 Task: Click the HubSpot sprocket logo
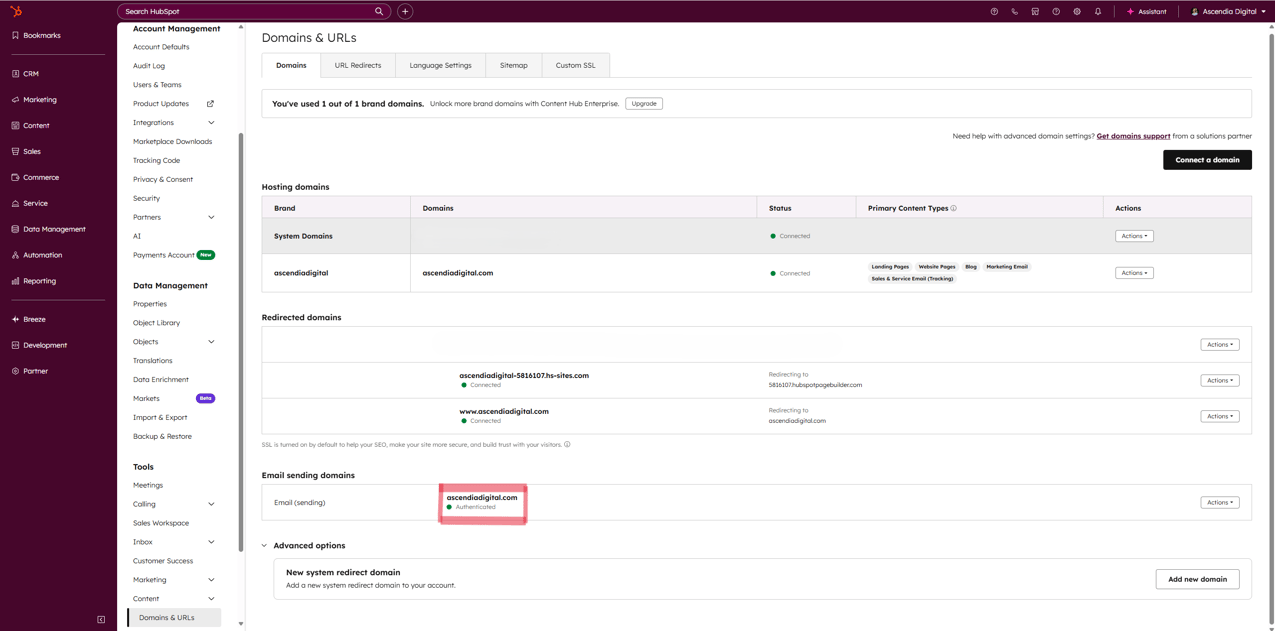pos(16,11)
